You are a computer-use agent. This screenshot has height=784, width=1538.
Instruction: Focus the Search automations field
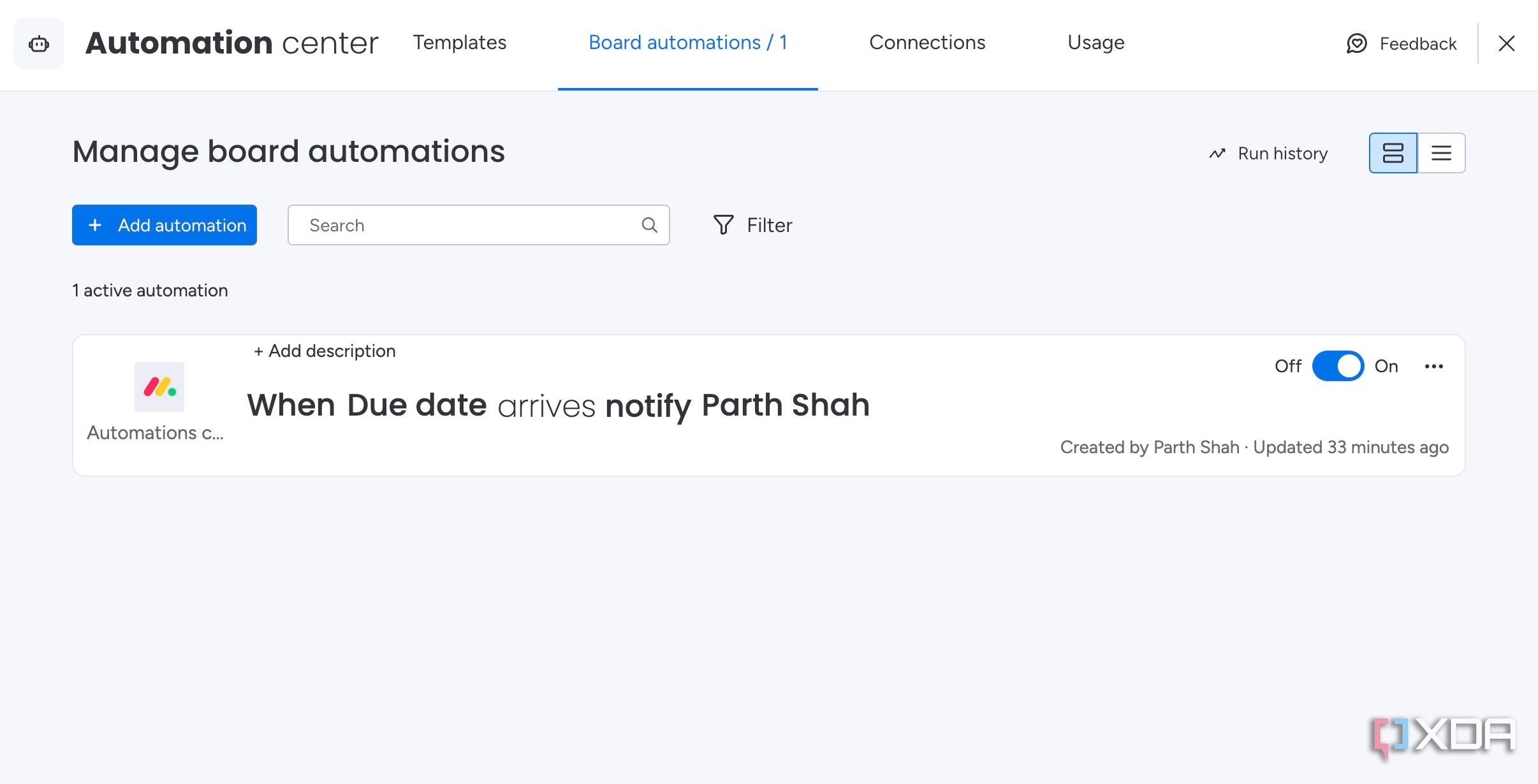point(478,225)
